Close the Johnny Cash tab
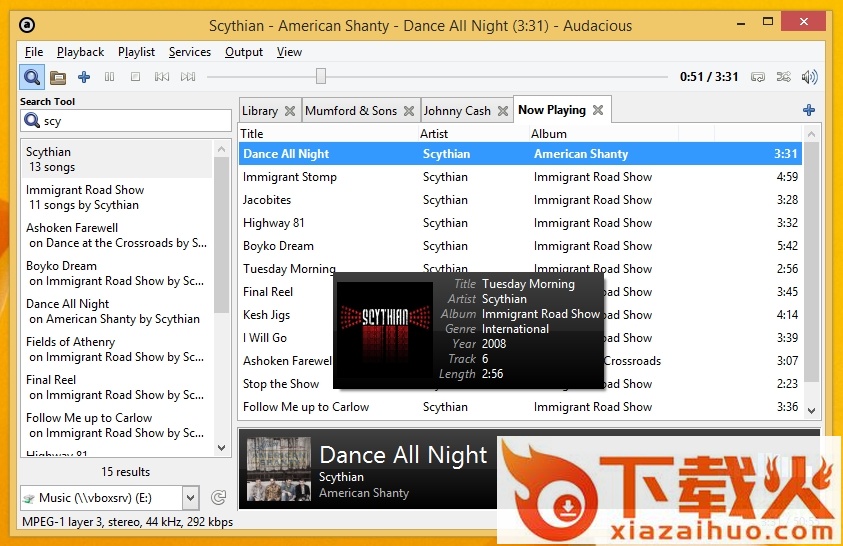 pos(503,111)
